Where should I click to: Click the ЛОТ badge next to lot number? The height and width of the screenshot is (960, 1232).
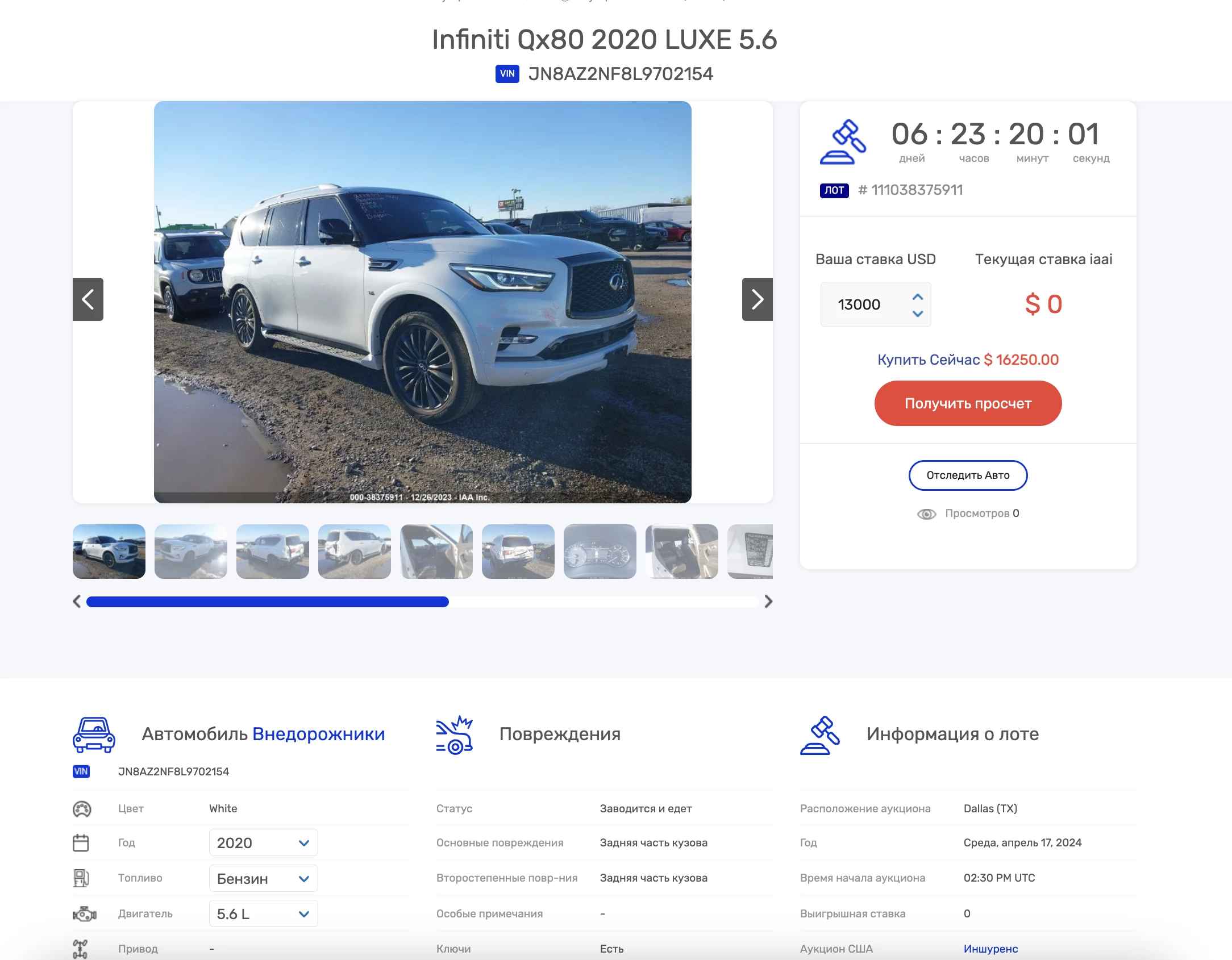pyautogui.click(x=834, y=190)
